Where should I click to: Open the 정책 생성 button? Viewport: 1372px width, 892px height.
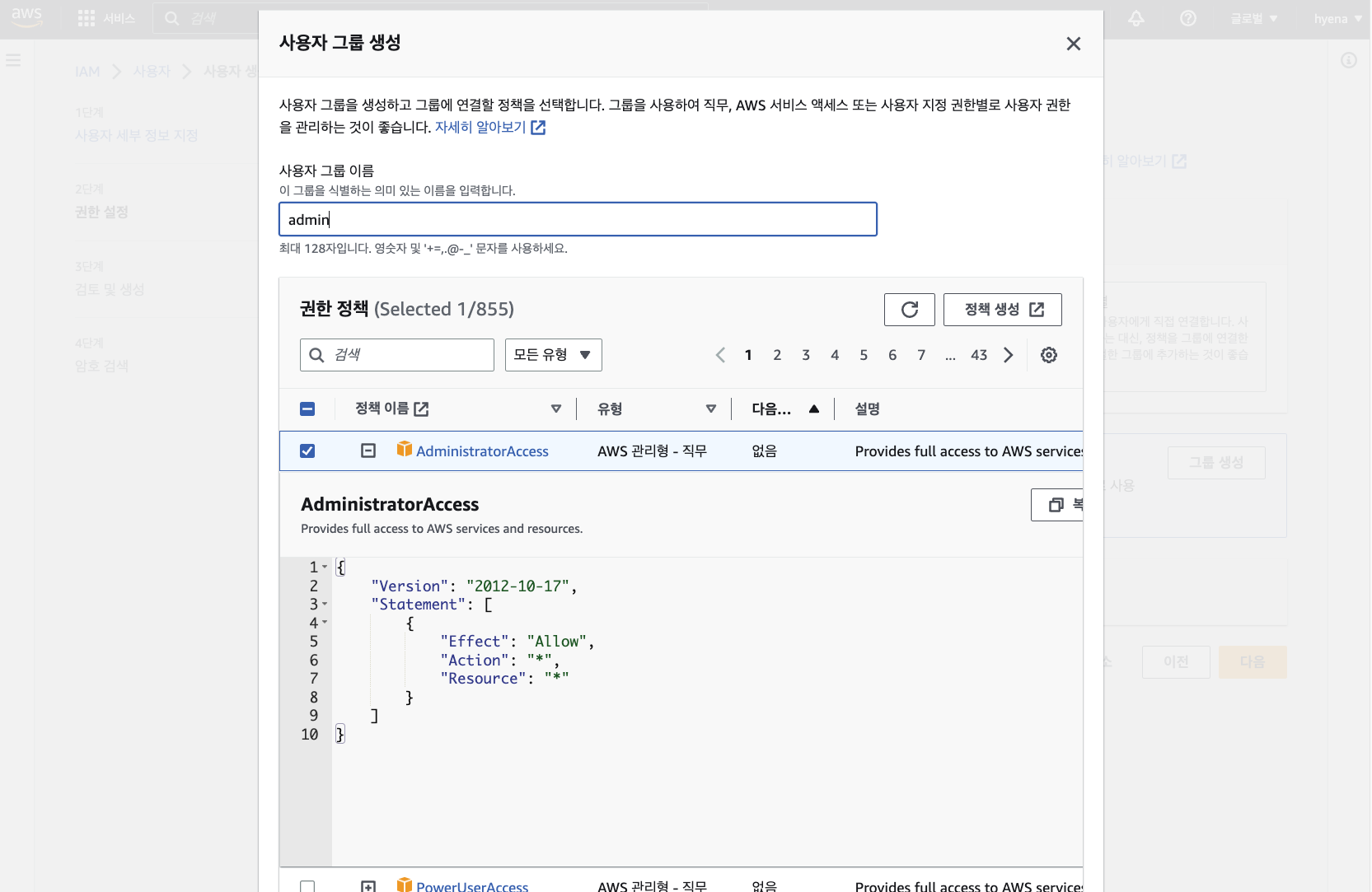point(1003,310)
